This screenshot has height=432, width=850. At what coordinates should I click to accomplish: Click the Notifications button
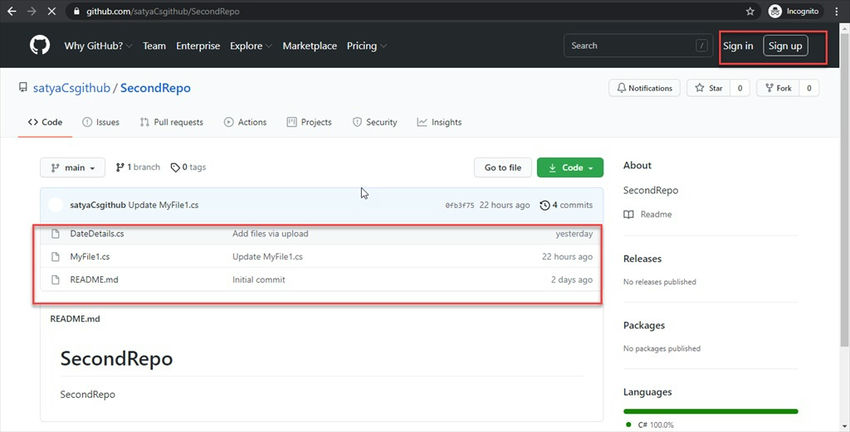click(x=645, y=88)
